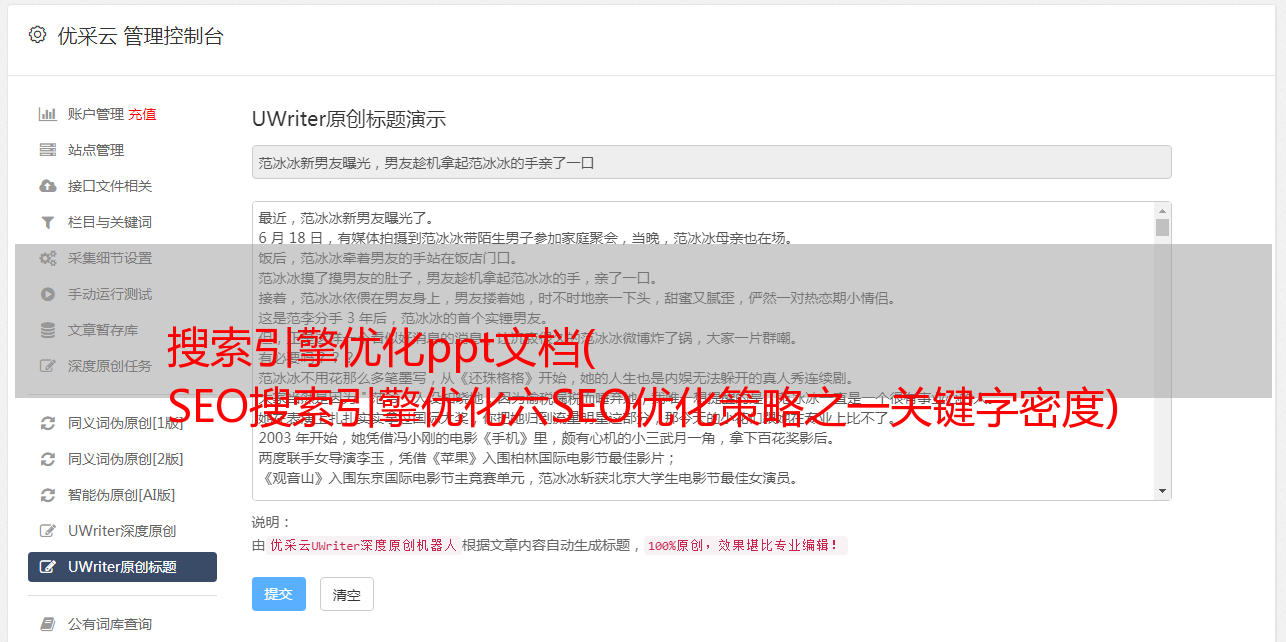Click the 说明： label
Image resolution: width=1286 pixels, height=642 pixels.
point(271,522)
